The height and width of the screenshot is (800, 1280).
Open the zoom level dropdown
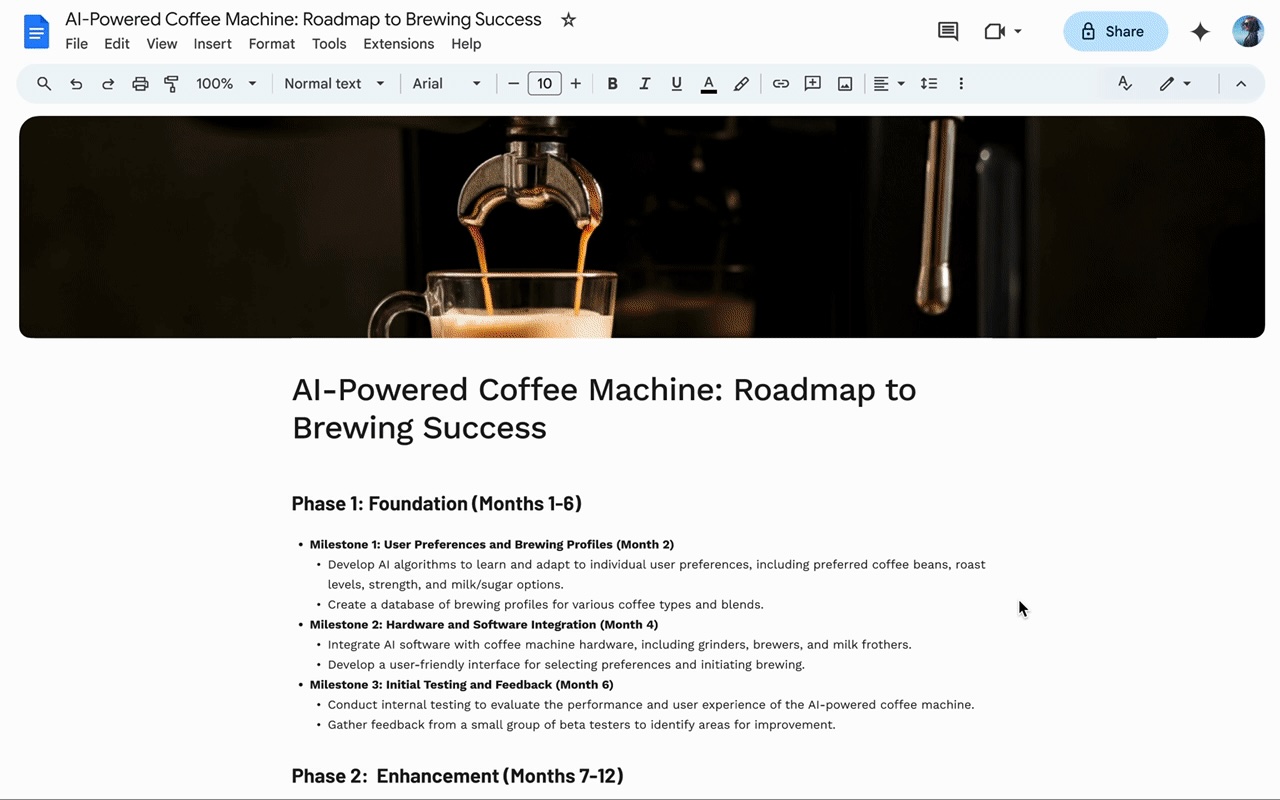(227, 84)
